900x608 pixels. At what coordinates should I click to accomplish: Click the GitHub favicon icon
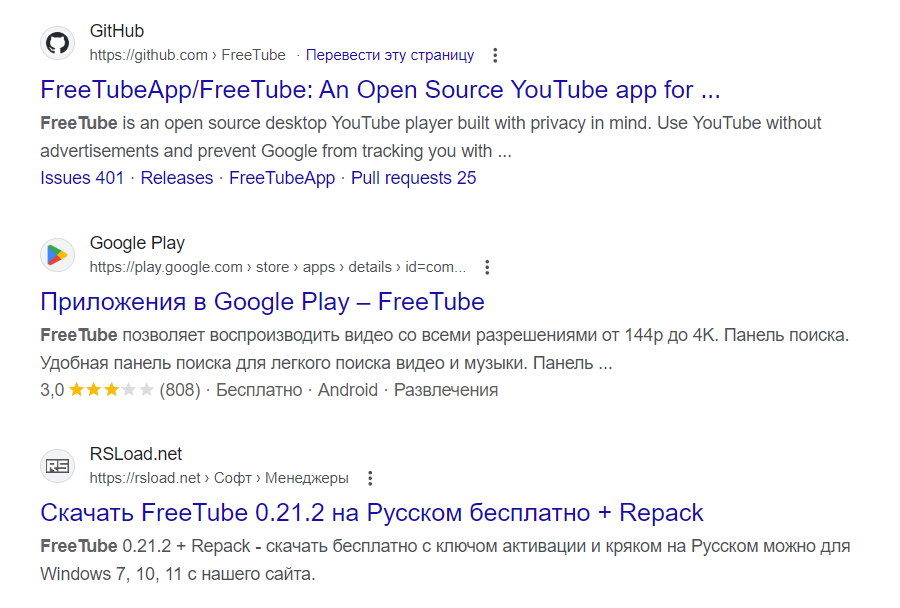58,43
